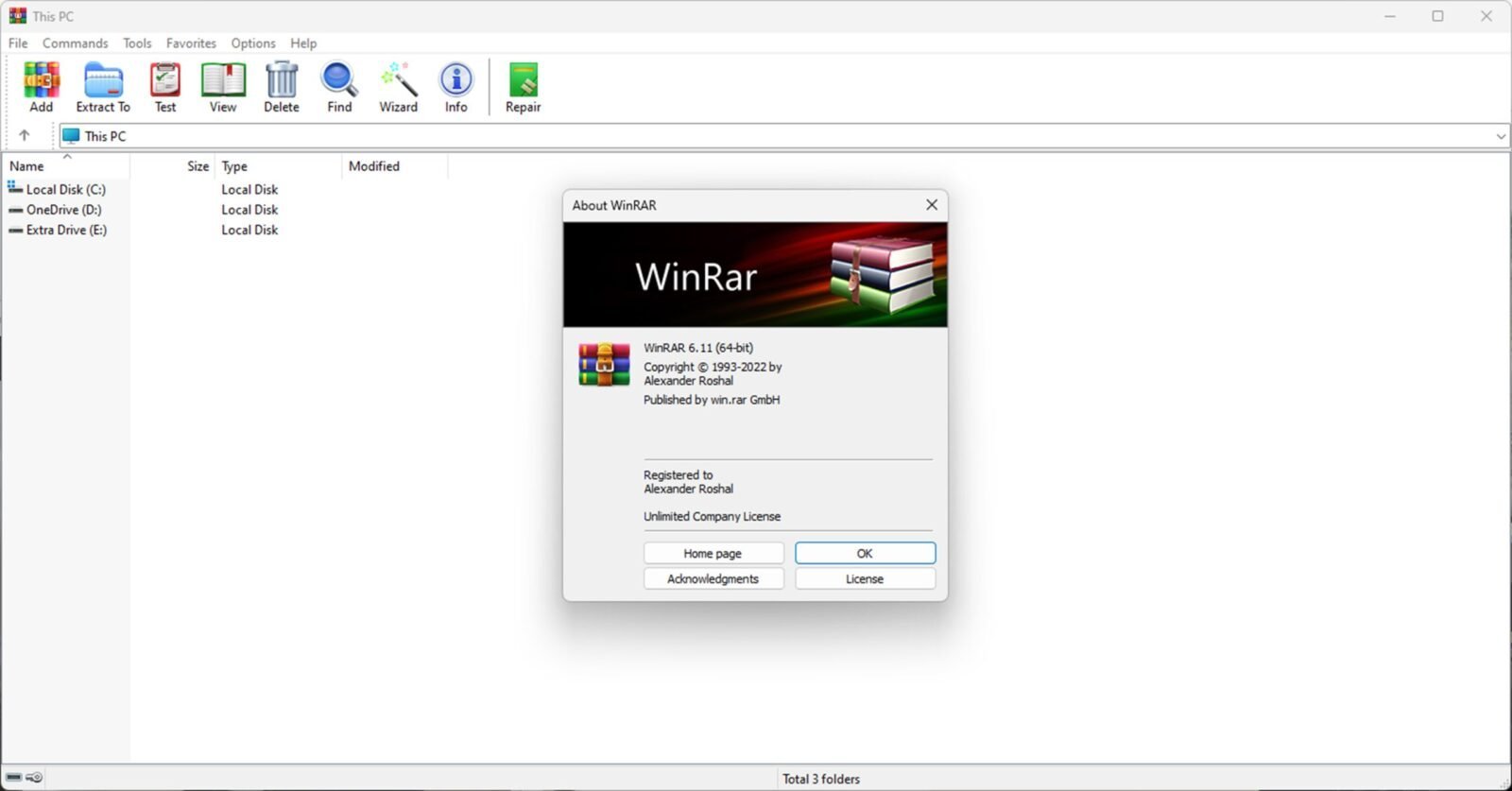Open the Options menu
The height and width of the screenshot is (791, 1512).
[x=253, y=43]
